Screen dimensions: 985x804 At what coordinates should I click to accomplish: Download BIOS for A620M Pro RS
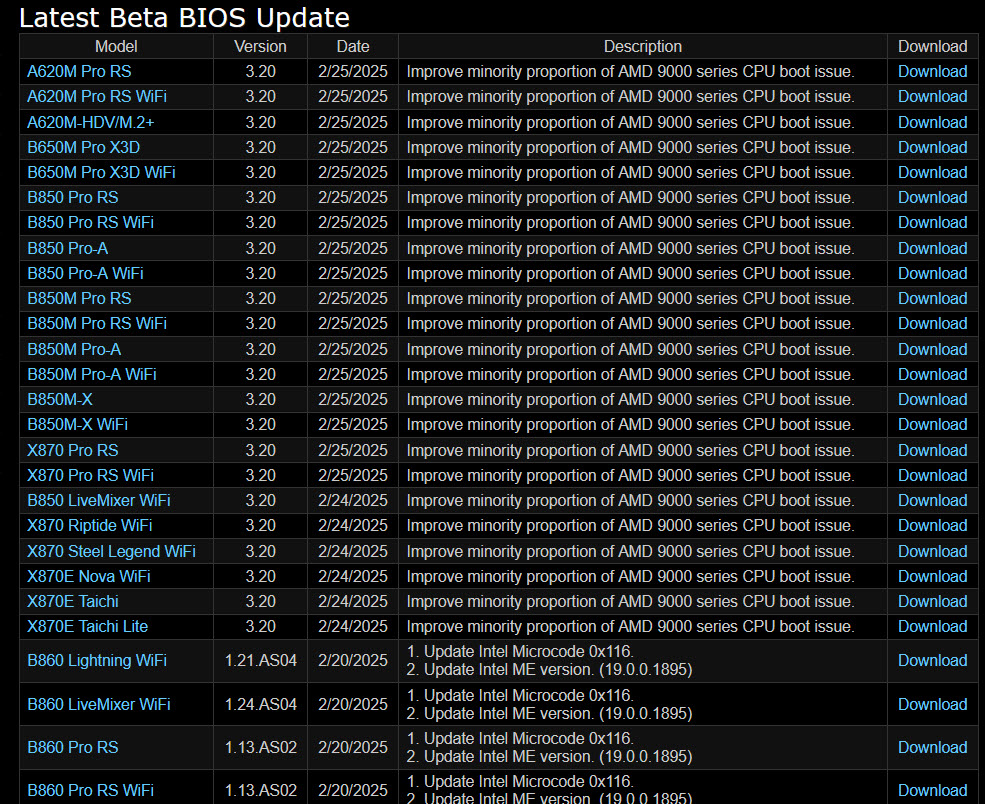coord(932,72)
